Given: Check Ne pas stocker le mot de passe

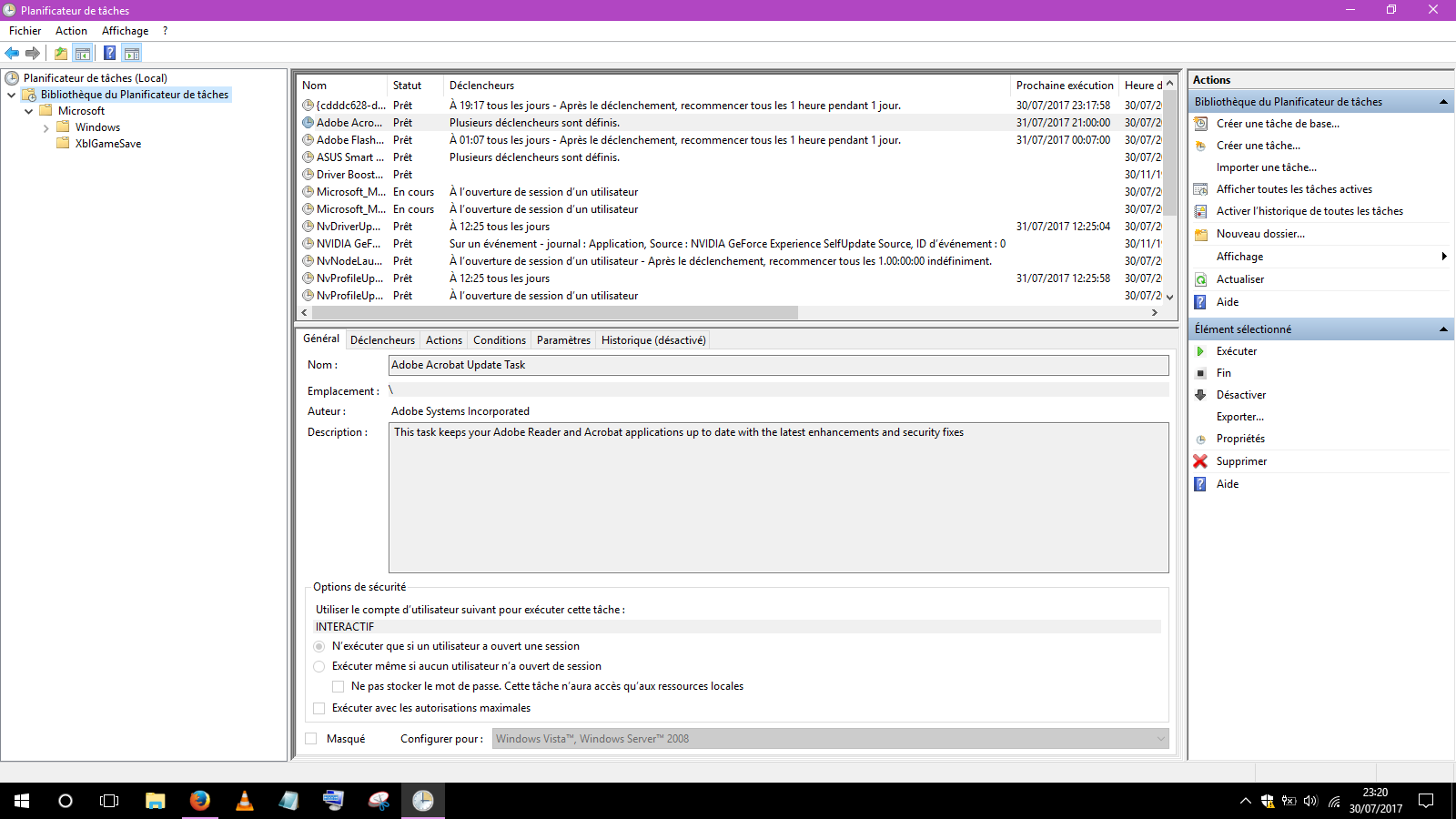Looking at the screenshot, I should click(339, 686).
